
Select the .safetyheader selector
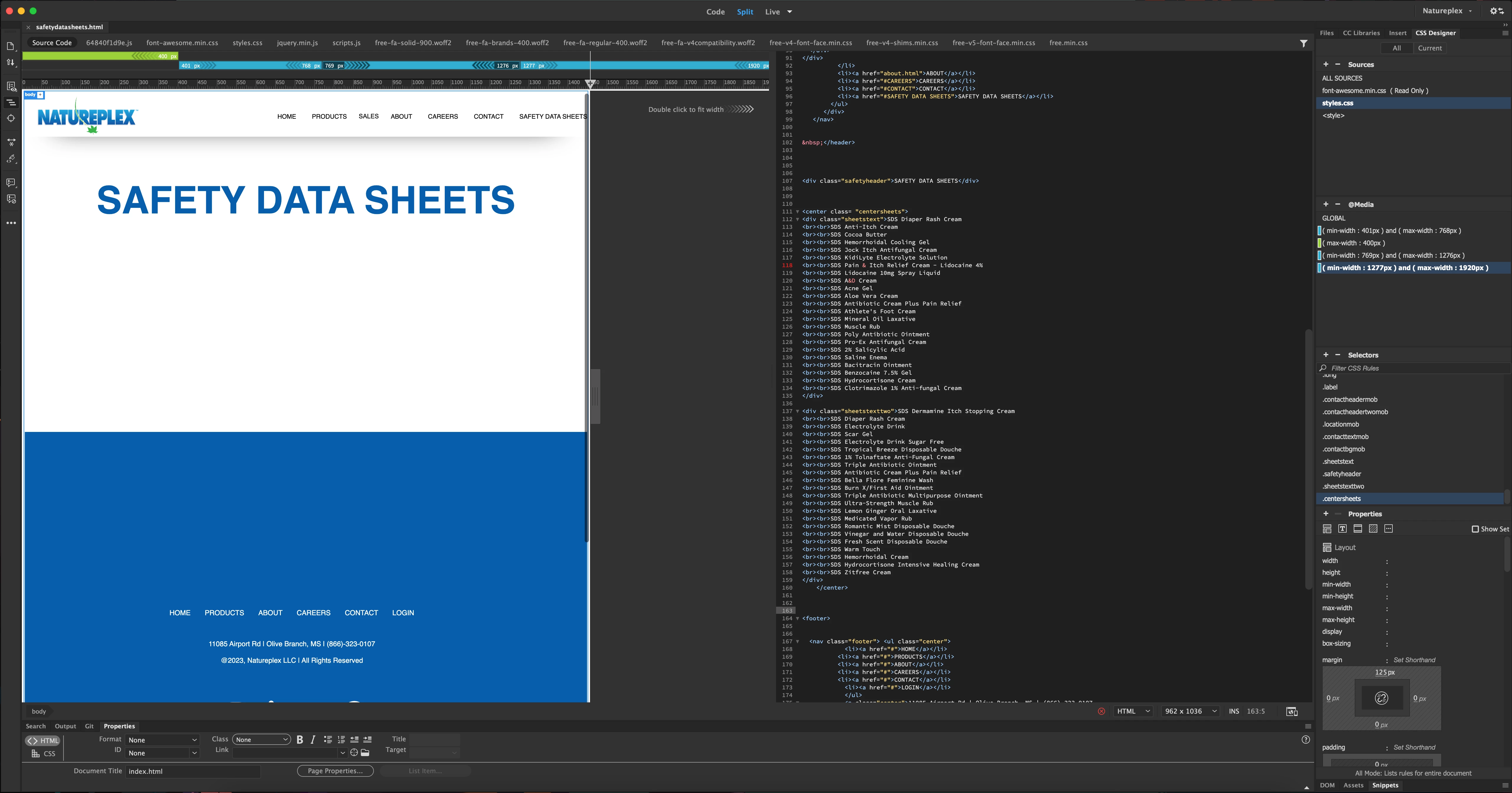pyautogui.click(x=1342, y=474)
